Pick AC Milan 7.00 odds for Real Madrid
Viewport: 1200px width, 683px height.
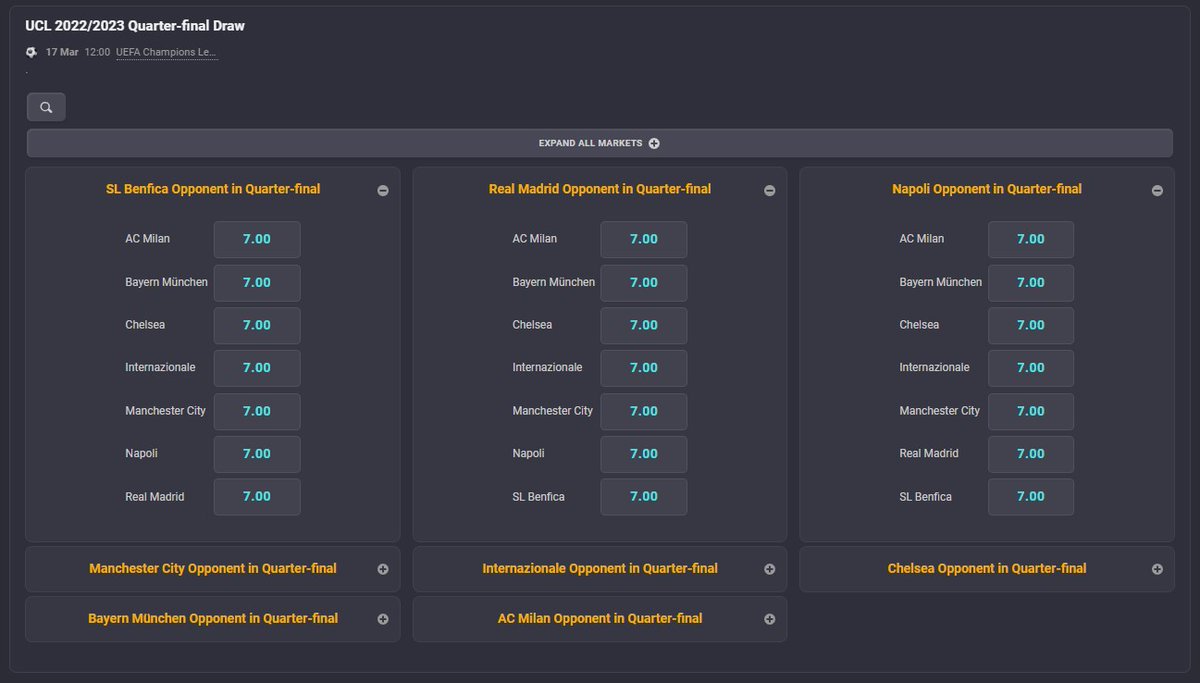644,239
